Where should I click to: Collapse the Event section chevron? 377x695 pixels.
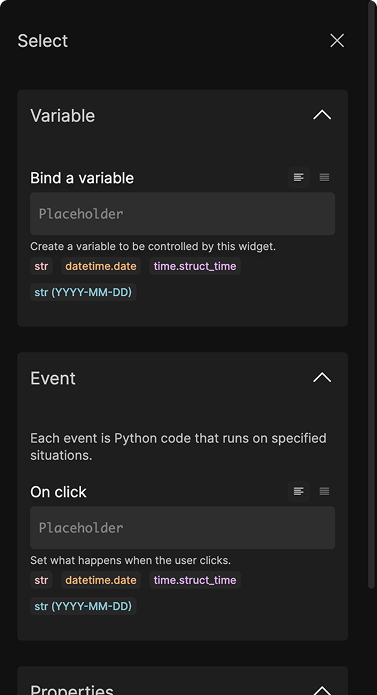tap(322, 378)
